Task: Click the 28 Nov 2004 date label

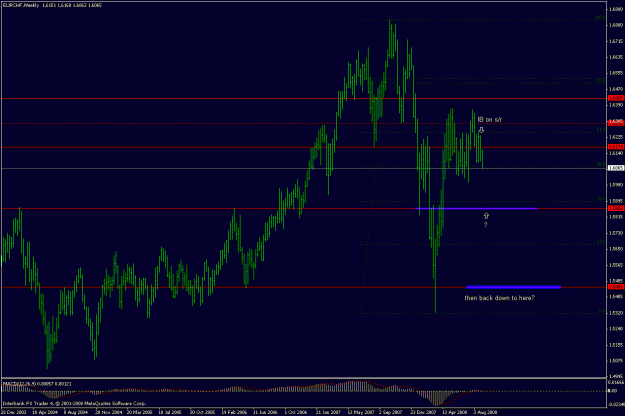Action: point(108,412)
